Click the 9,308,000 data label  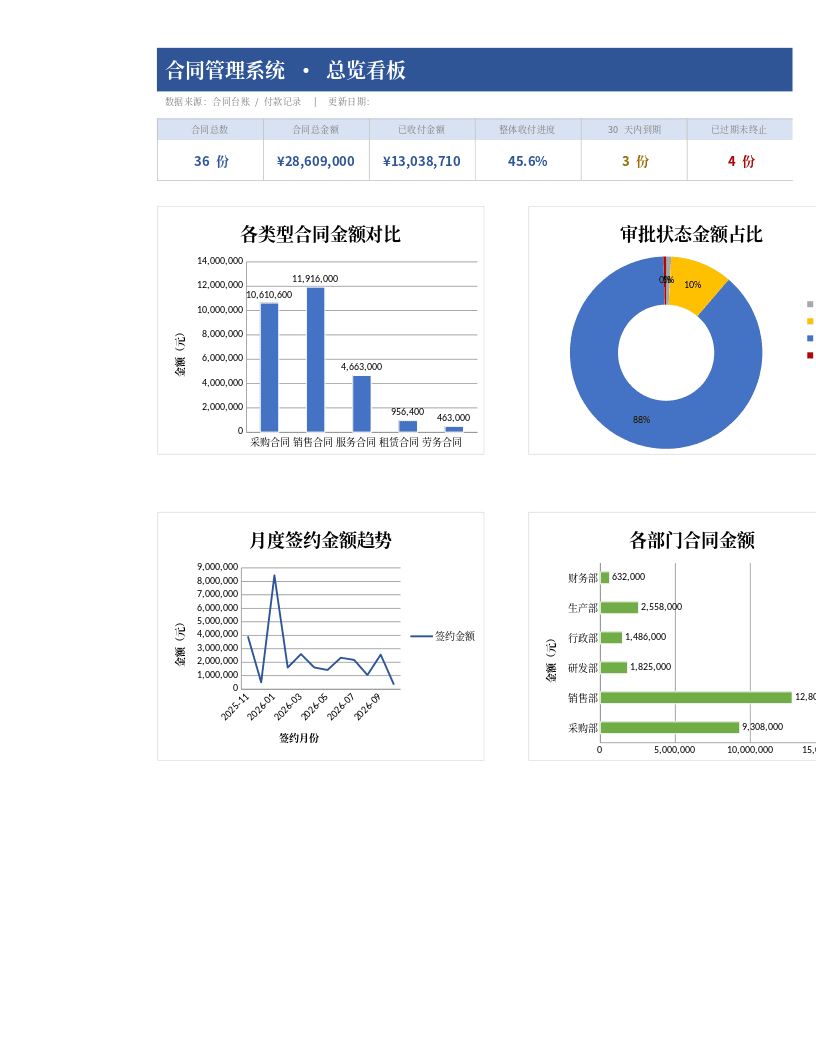pos(762,727)
